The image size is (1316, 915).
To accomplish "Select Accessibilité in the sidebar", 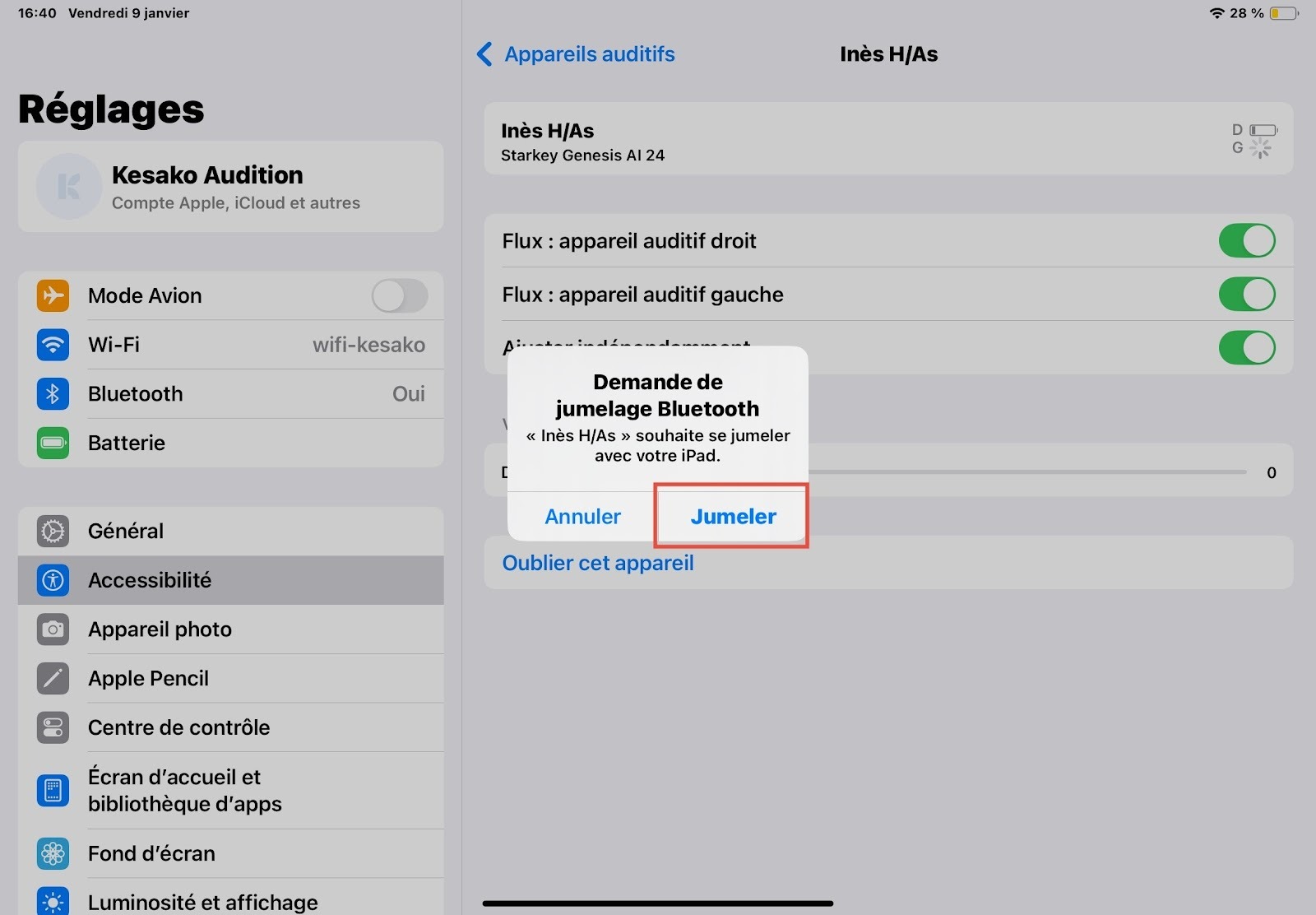I will (231, 580).
